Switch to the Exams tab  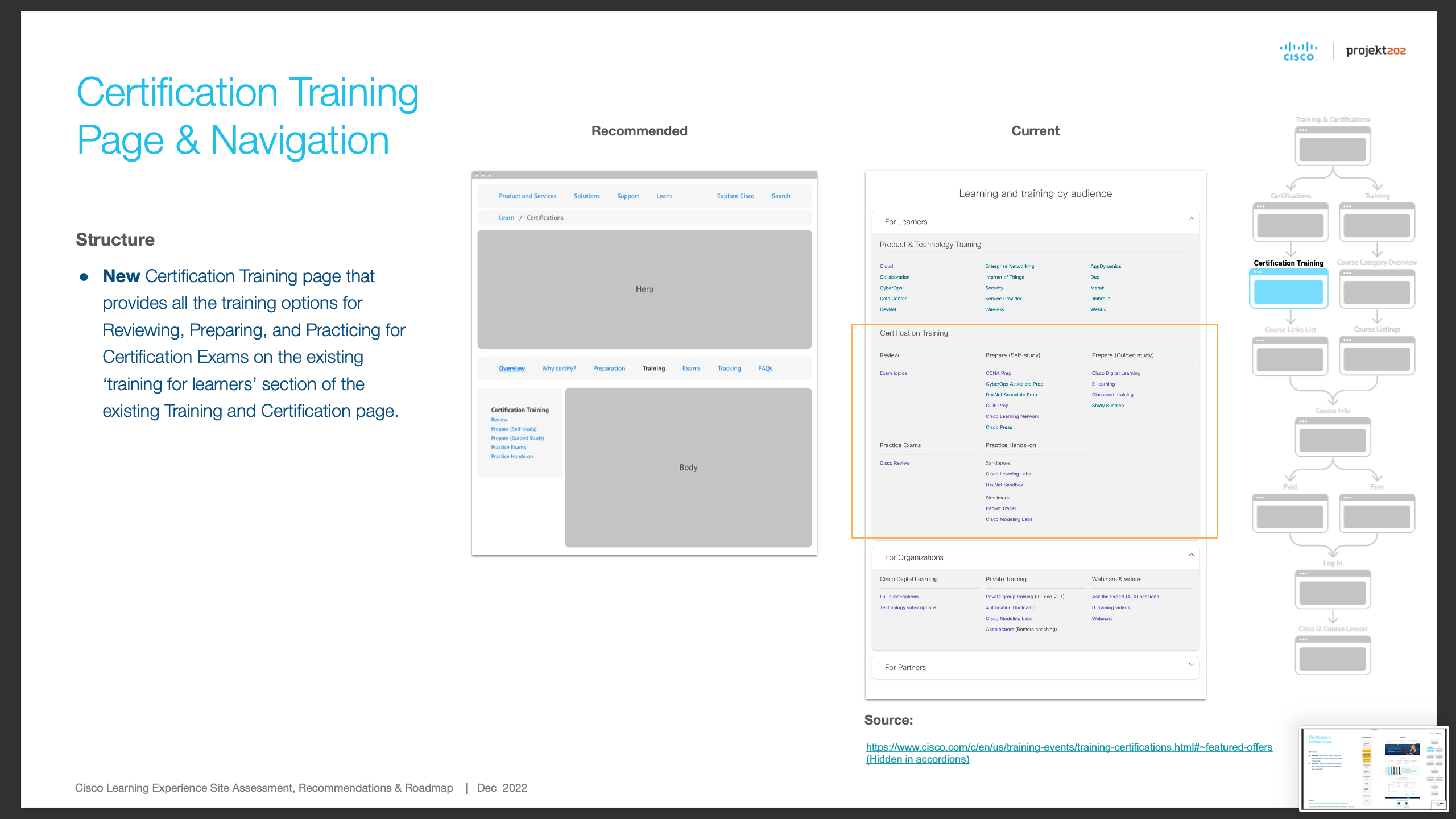pyautogui.click(x=691, y=369)
